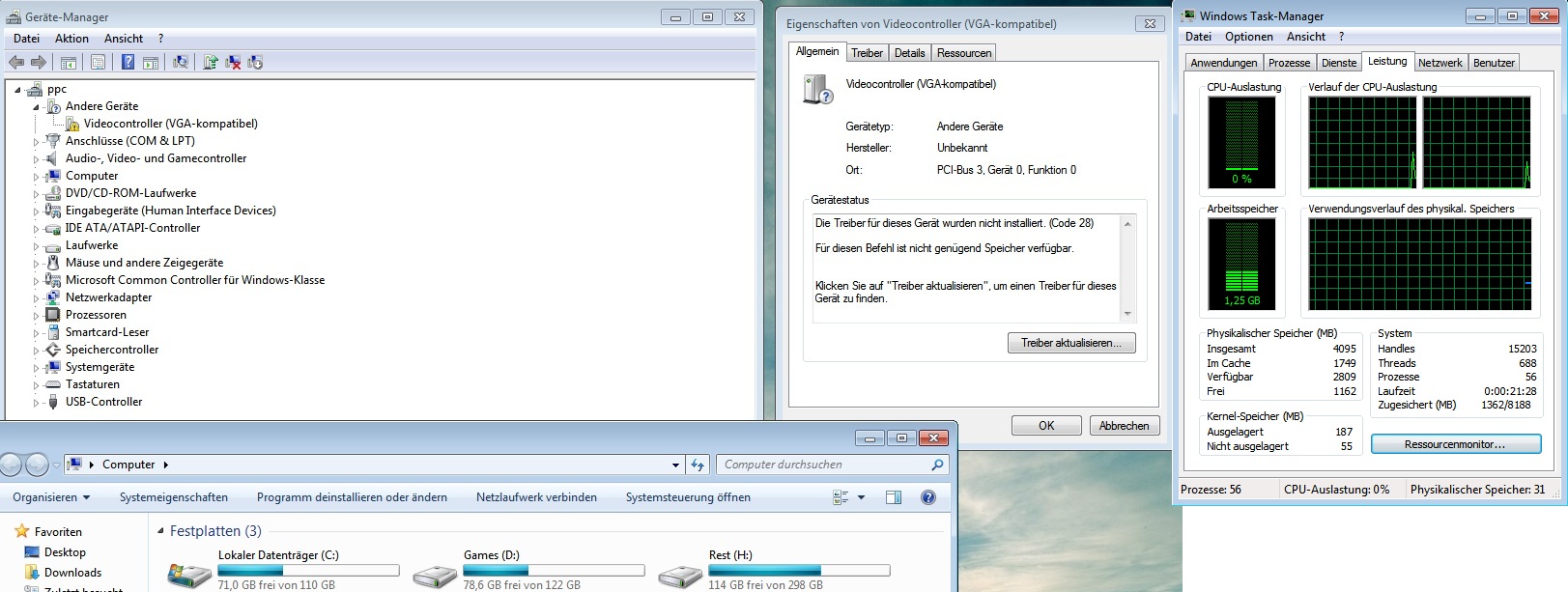Click the Computer icon in Explorer address bar
Screen dimensions: 1568x592
(74, 465)
